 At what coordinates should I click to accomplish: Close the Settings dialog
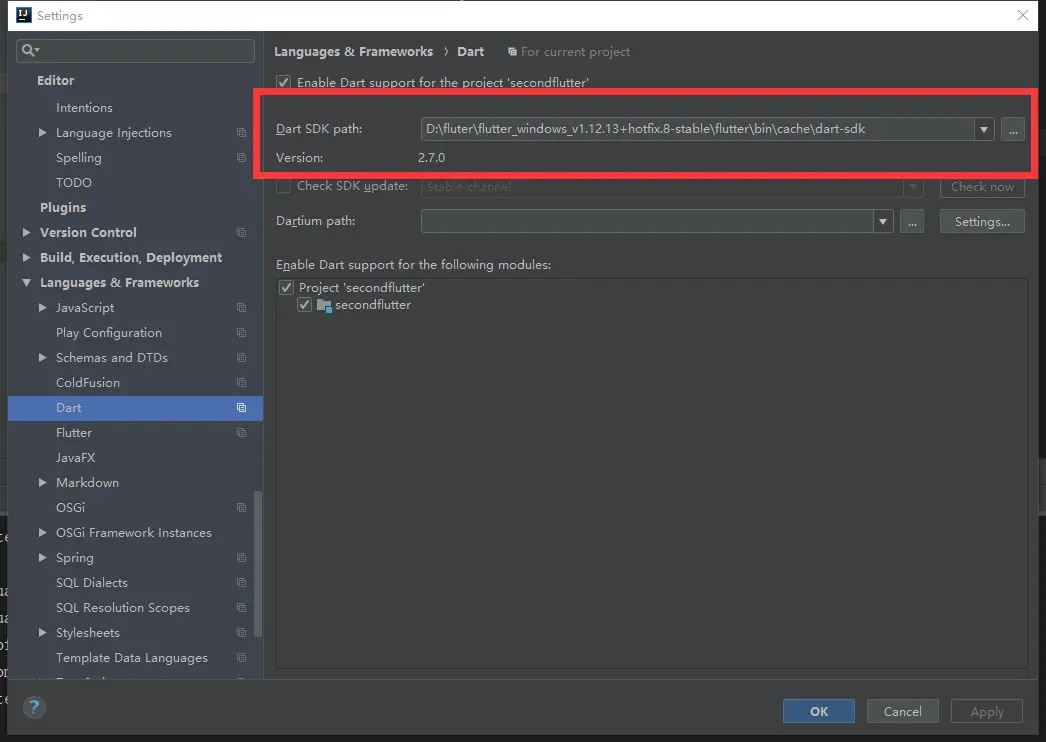1023,15
